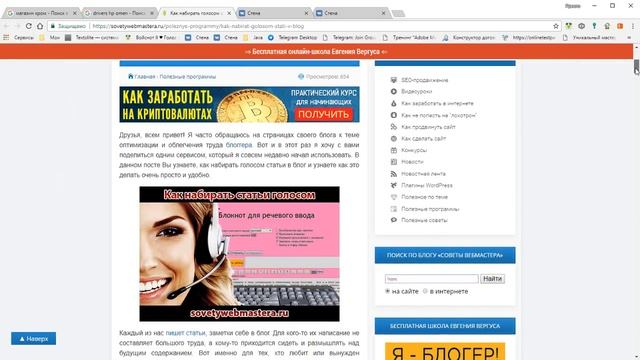Screen dimensions: 640x360
Task: Open the 'Как сделать сайт' category
Action: [424, 139]
